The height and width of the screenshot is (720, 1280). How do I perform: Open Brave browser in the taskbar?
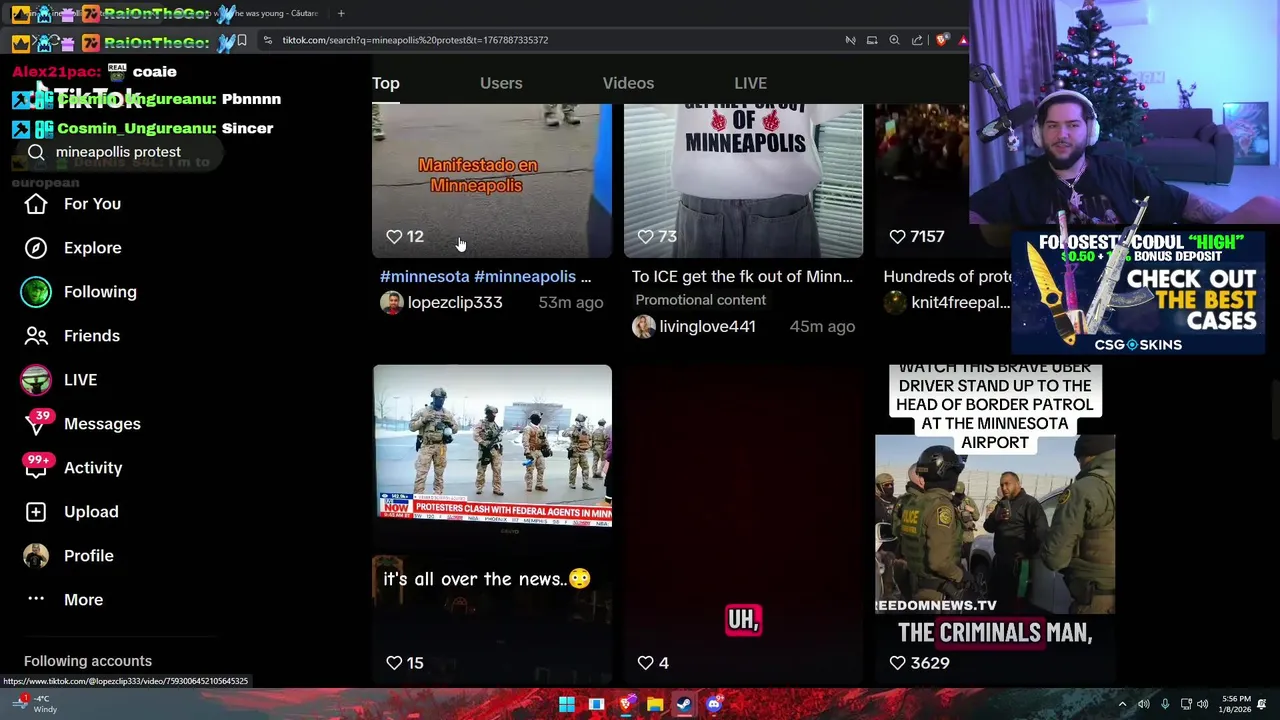626,704
